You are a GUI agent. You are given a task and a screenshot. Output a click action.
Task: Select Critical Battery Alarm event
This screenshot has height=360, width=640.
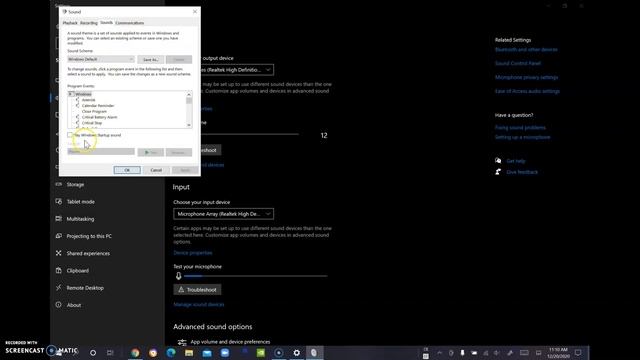(x=99, y=117)
